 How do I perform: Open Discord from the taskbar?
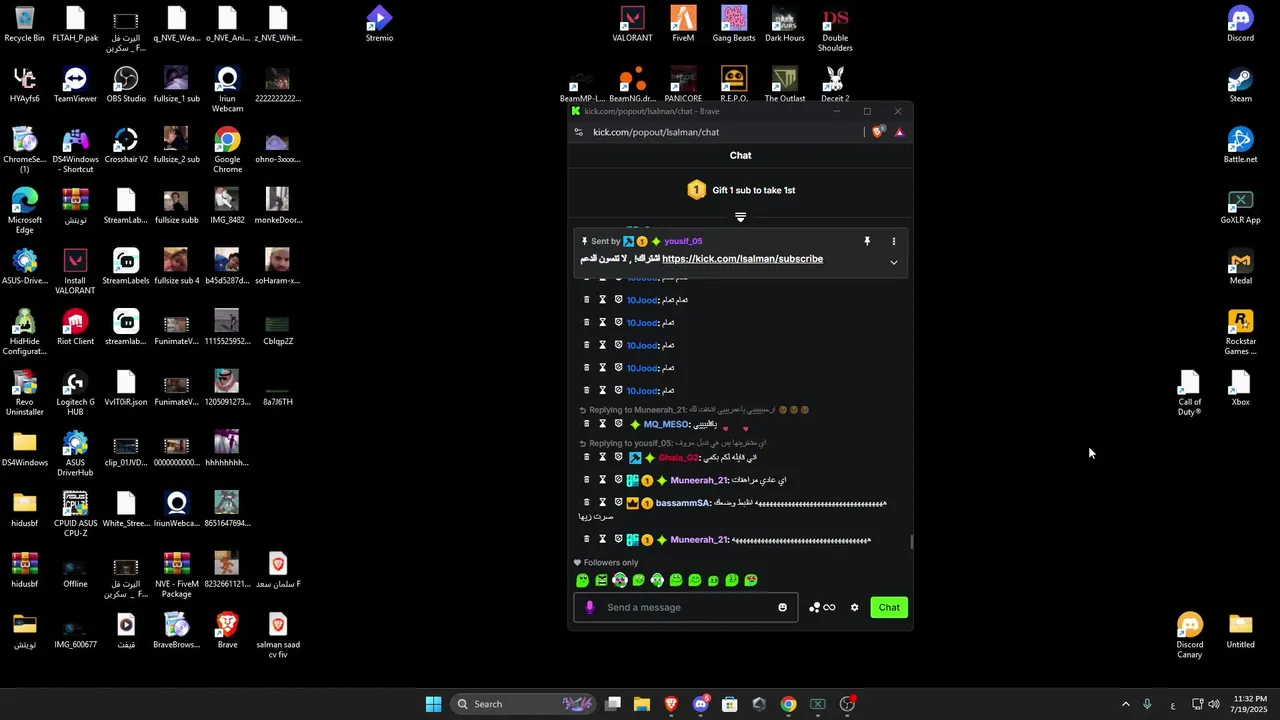[700, 704]
